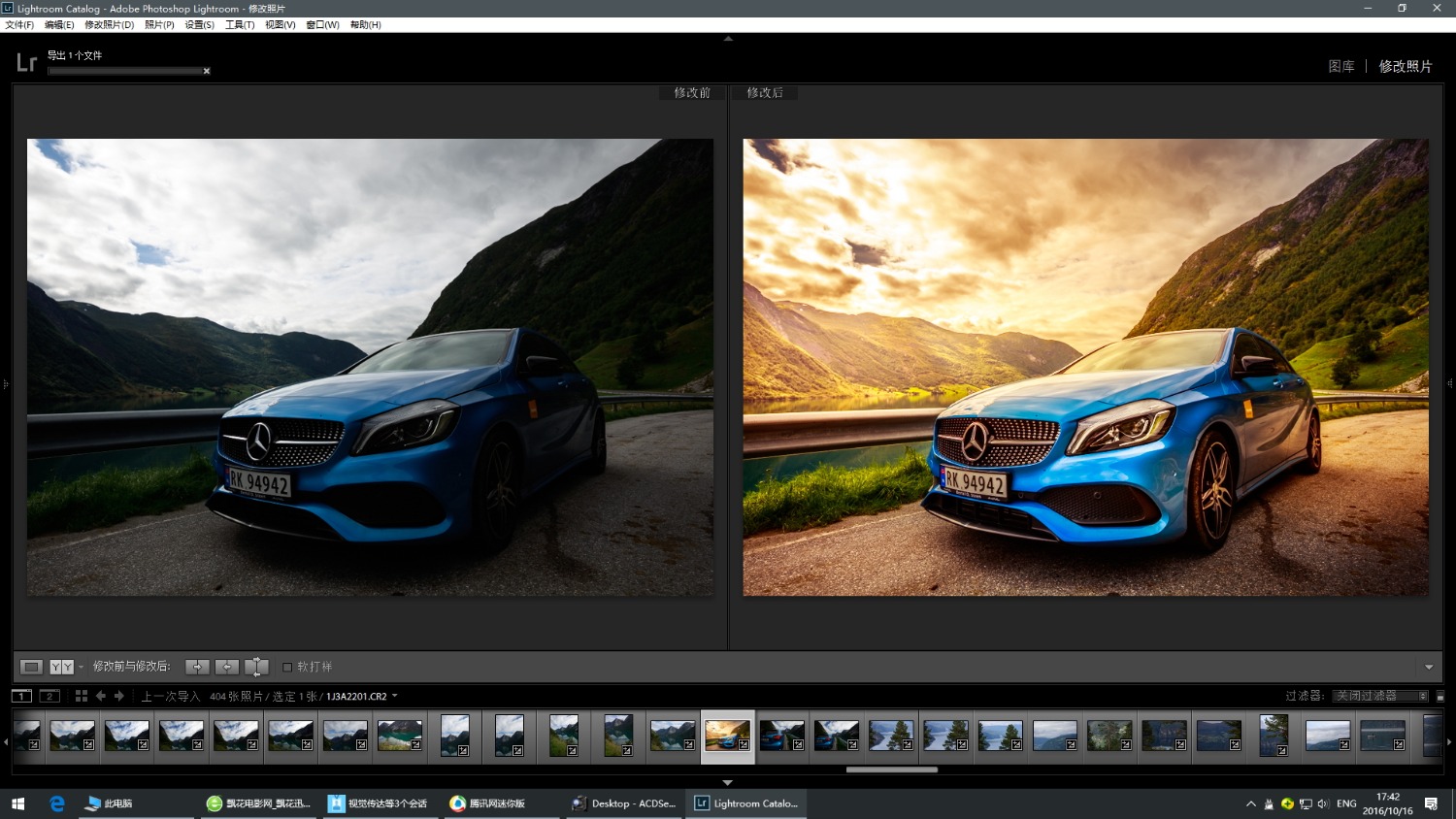Open the 帮助(H) menu

pyautogui.click(x=365, y=25)
